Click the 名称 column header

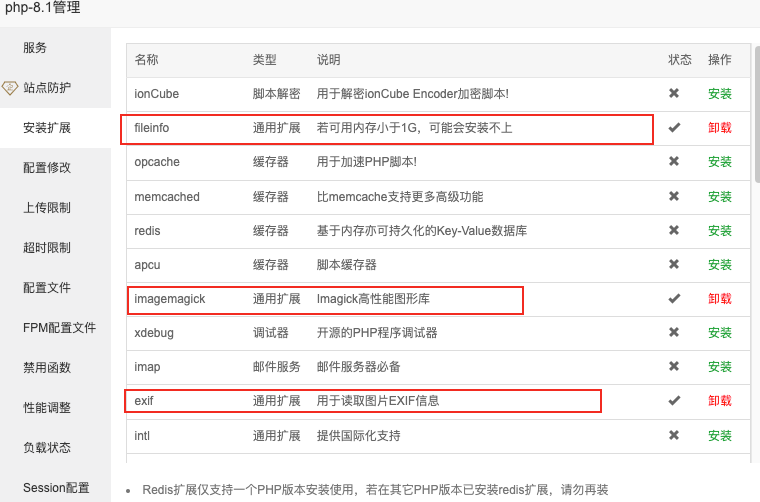(x=146, y=60)
